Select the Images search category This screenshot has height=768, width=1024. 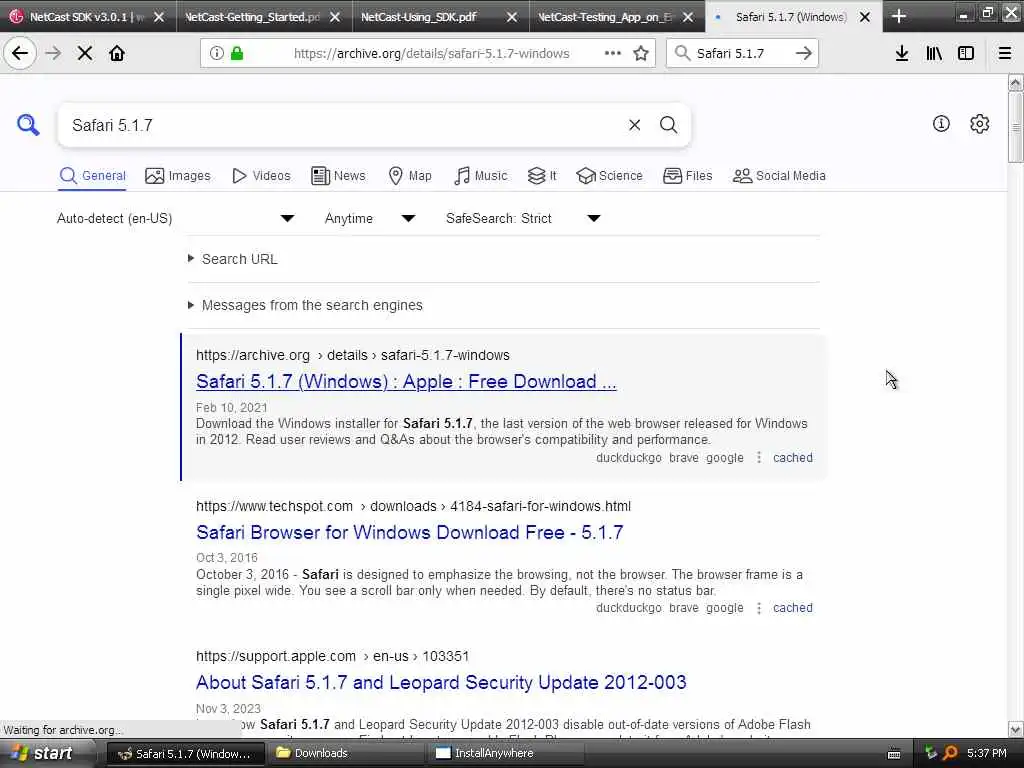(x=178, y=176)
